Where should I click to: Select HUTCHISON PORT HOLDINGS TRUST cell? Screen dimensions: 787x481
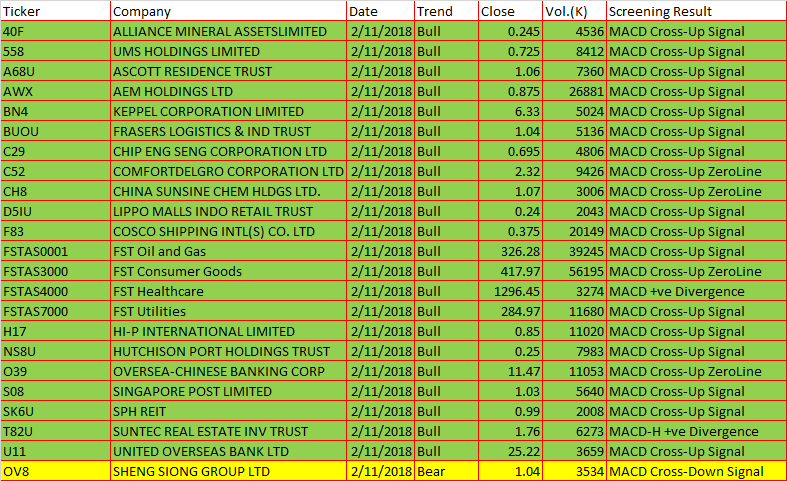[x=228, y=351]
